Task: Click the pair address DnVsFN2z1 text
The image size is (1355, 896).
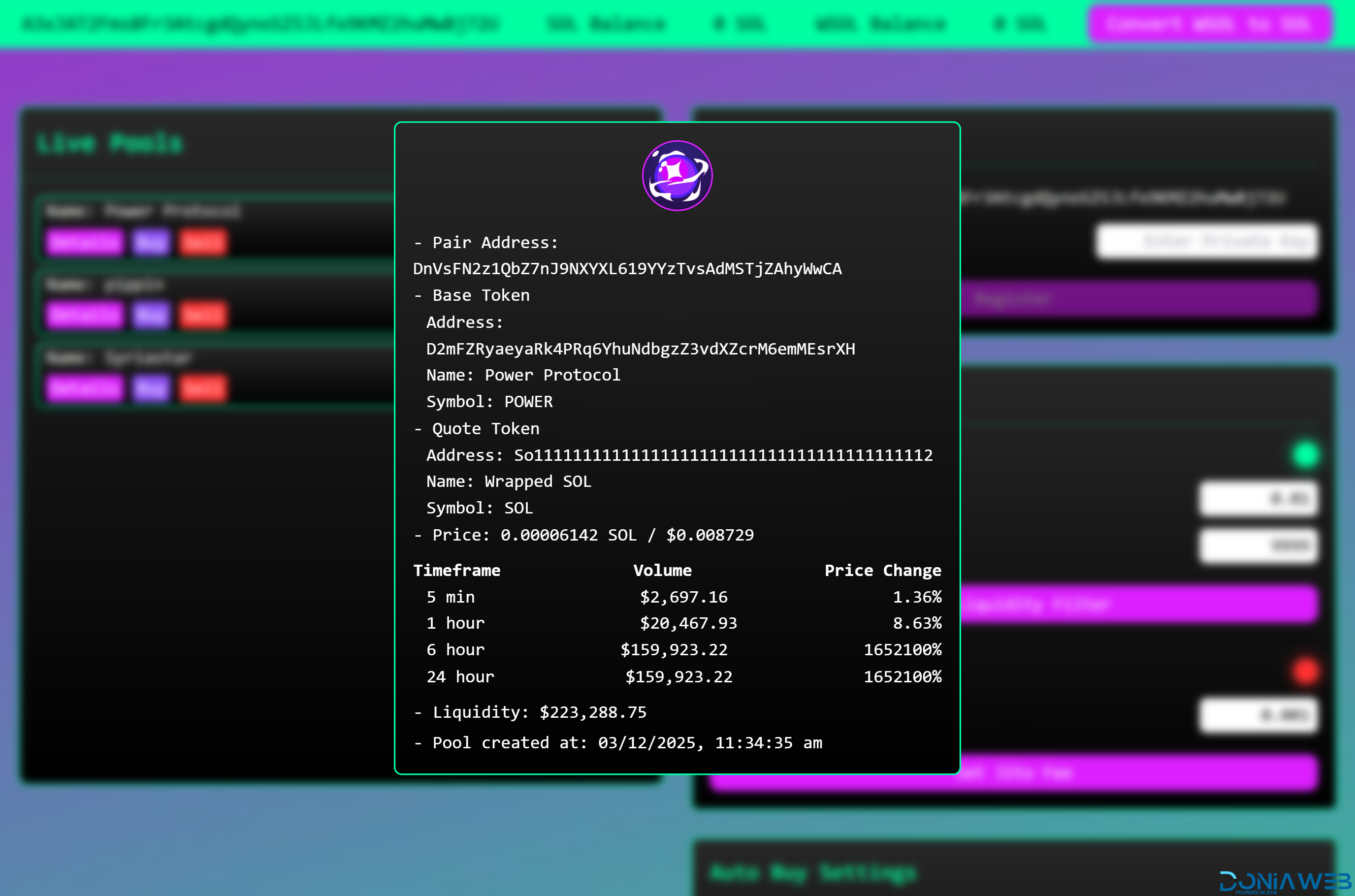Action: click(x=627, y=269)
